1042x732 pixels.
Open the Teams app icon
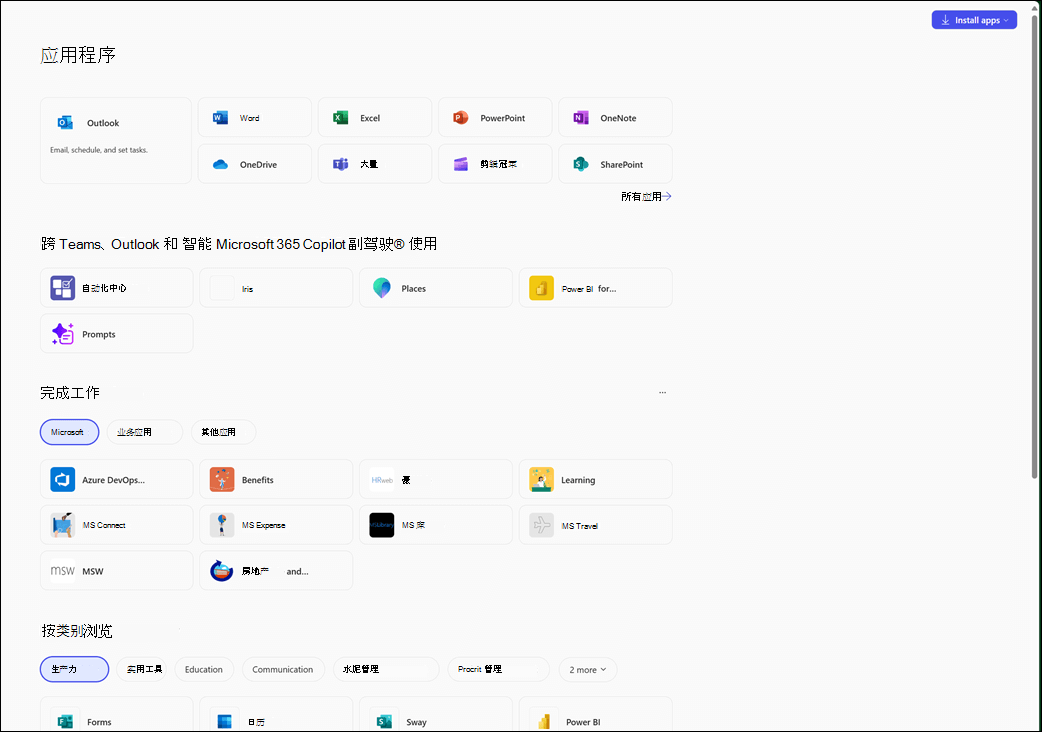[340, 164]
